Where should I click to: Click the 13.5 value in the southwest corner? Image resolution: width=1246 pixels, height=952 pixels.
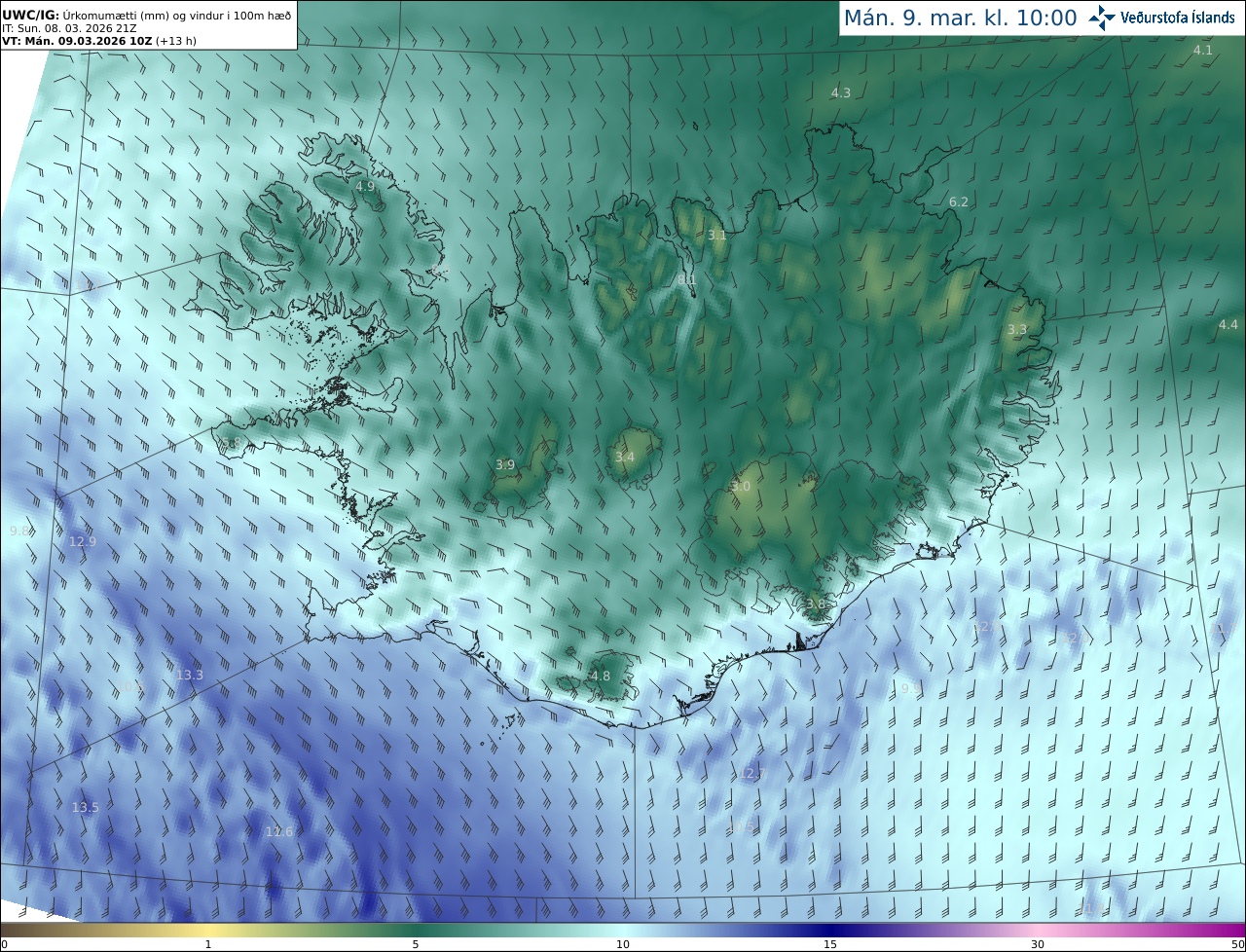pos(85,807)
